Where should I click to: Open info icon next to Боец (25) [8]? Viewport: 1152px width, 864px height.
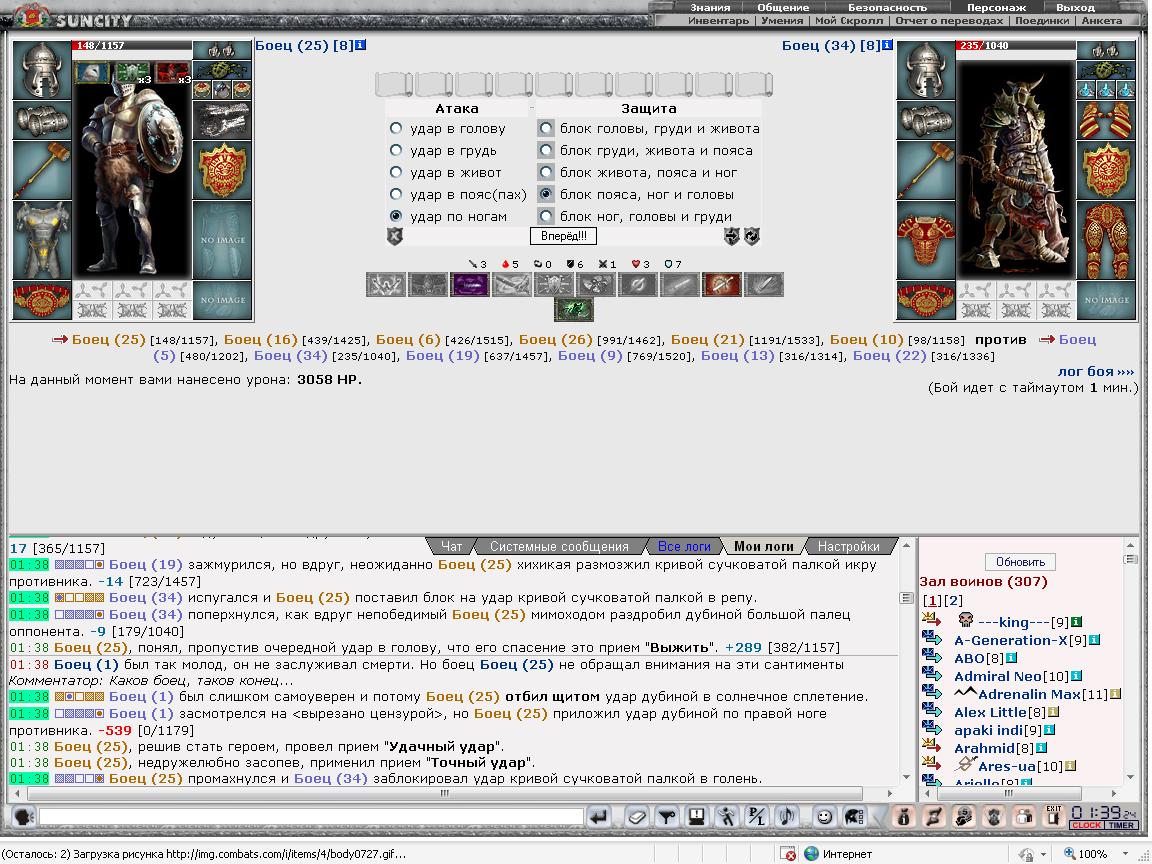coord(361,46)
